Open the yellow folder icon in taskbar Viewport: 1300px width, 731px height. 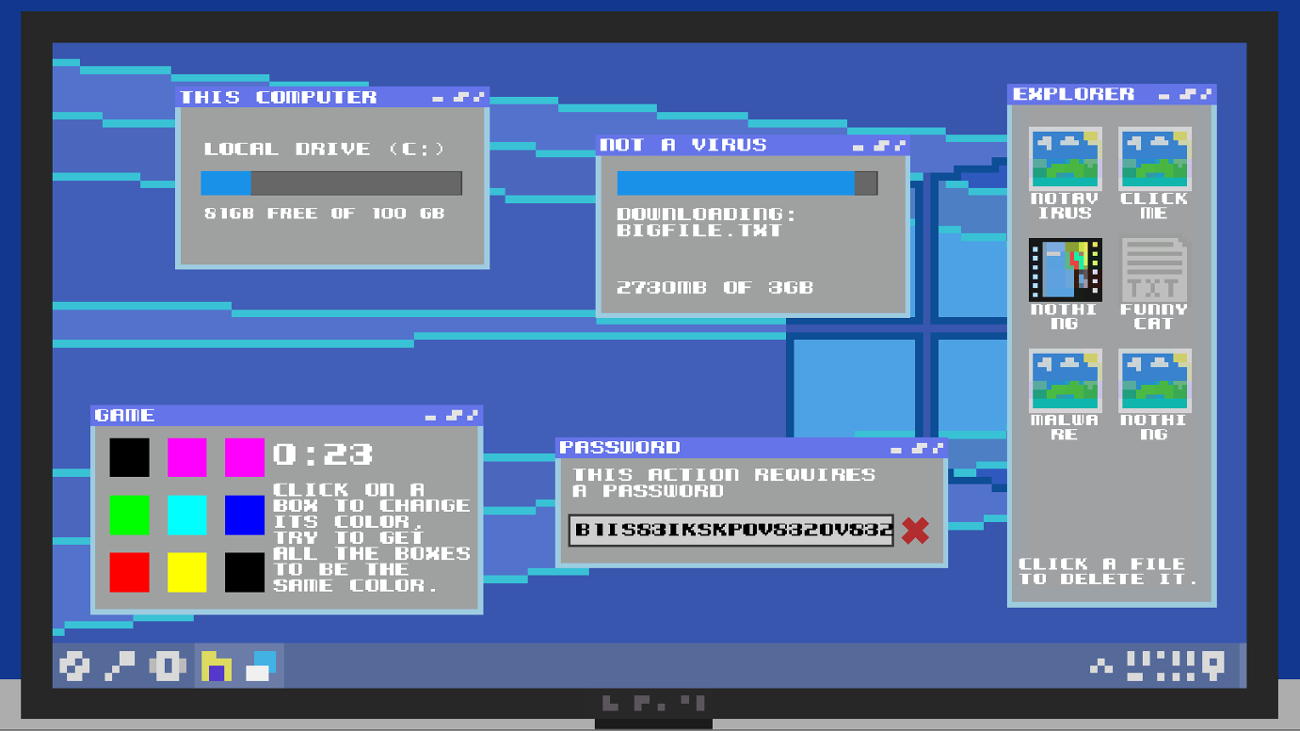coord(216,666)
